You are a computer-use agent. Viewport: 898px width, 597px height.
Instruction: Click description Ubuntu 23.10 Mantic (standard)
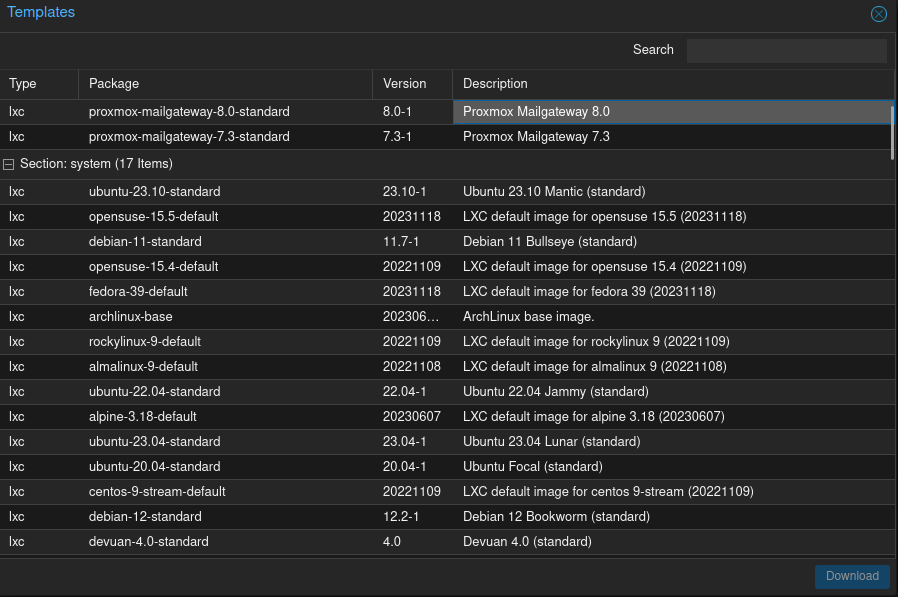(554, 192)
